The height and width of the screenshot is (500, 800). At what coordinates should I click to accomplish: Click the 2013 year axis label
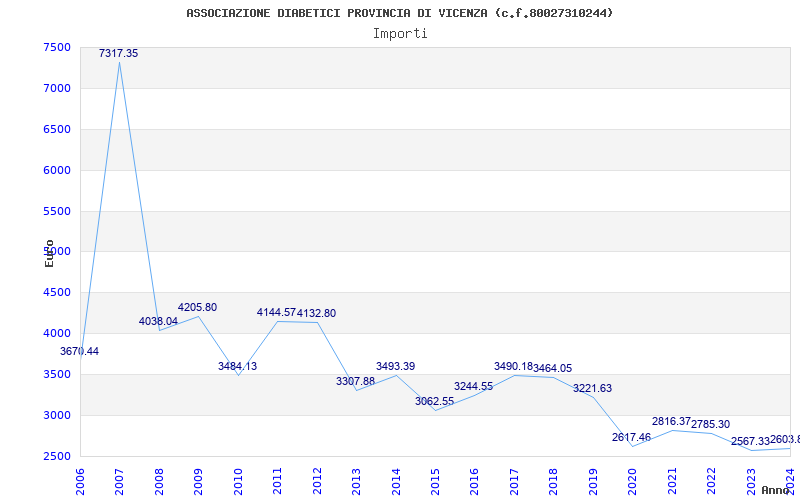click(356, 481)
